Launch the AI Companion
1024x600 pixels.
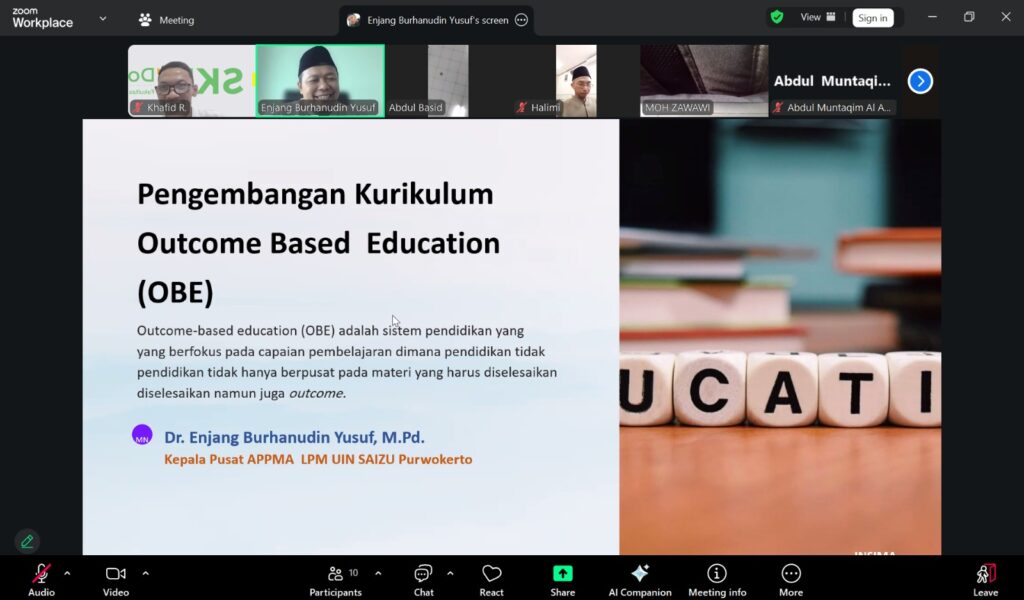(640, 578)
